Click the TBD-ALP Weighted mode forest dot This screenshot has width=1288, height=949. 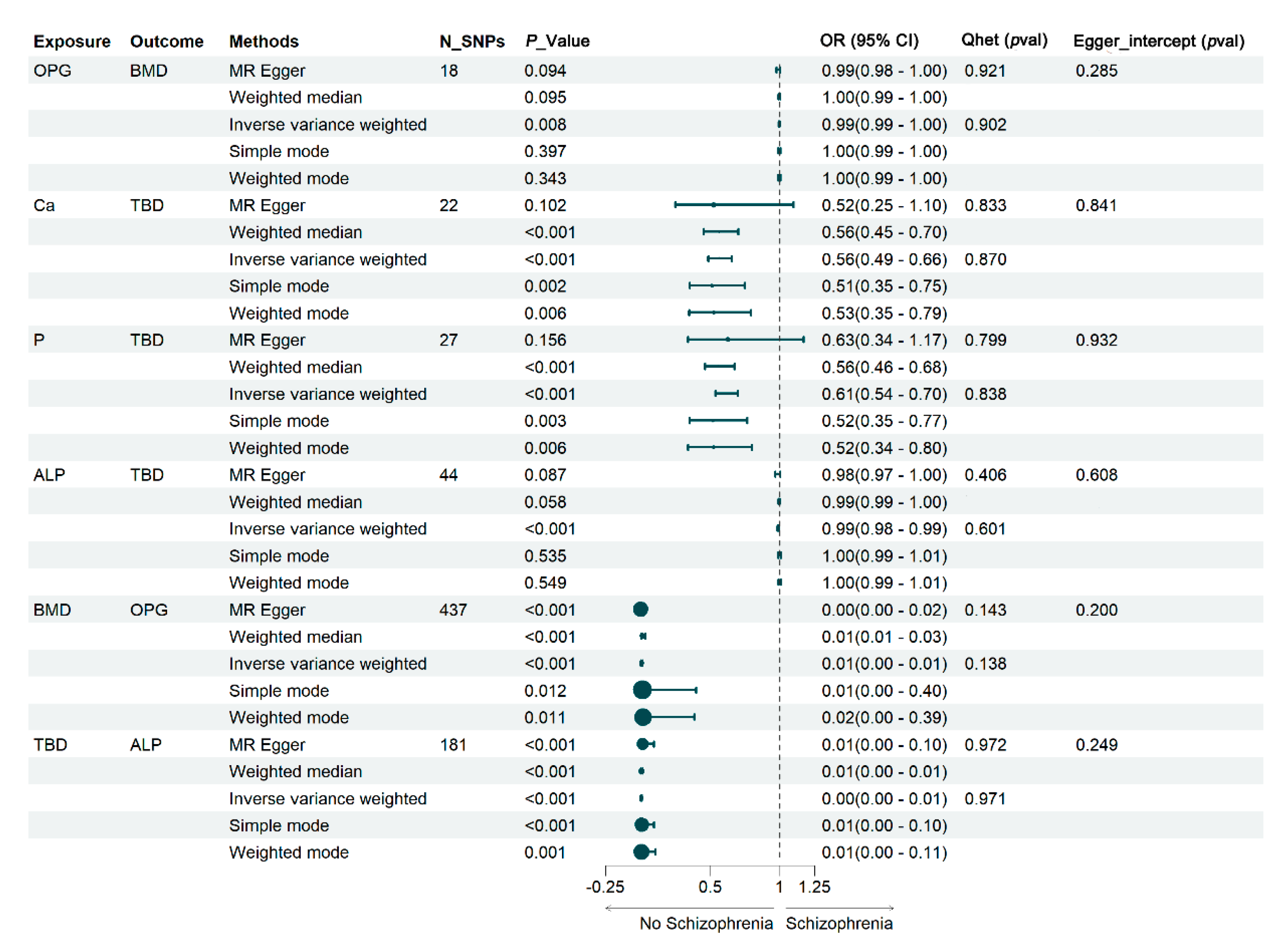tap(641, 852)
